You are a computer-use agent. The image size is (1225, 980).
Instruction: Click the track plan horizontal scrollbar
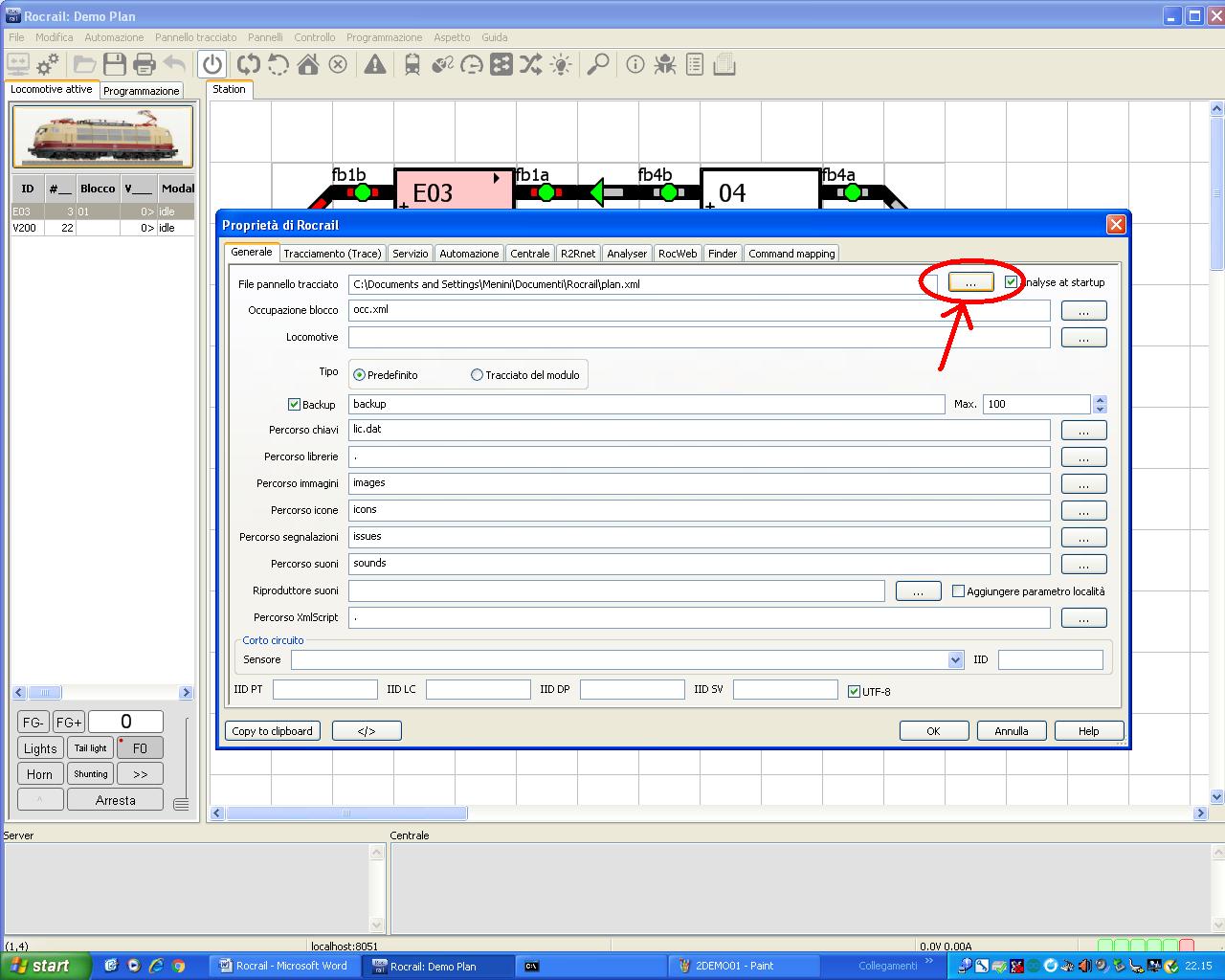tap(347, 813)
